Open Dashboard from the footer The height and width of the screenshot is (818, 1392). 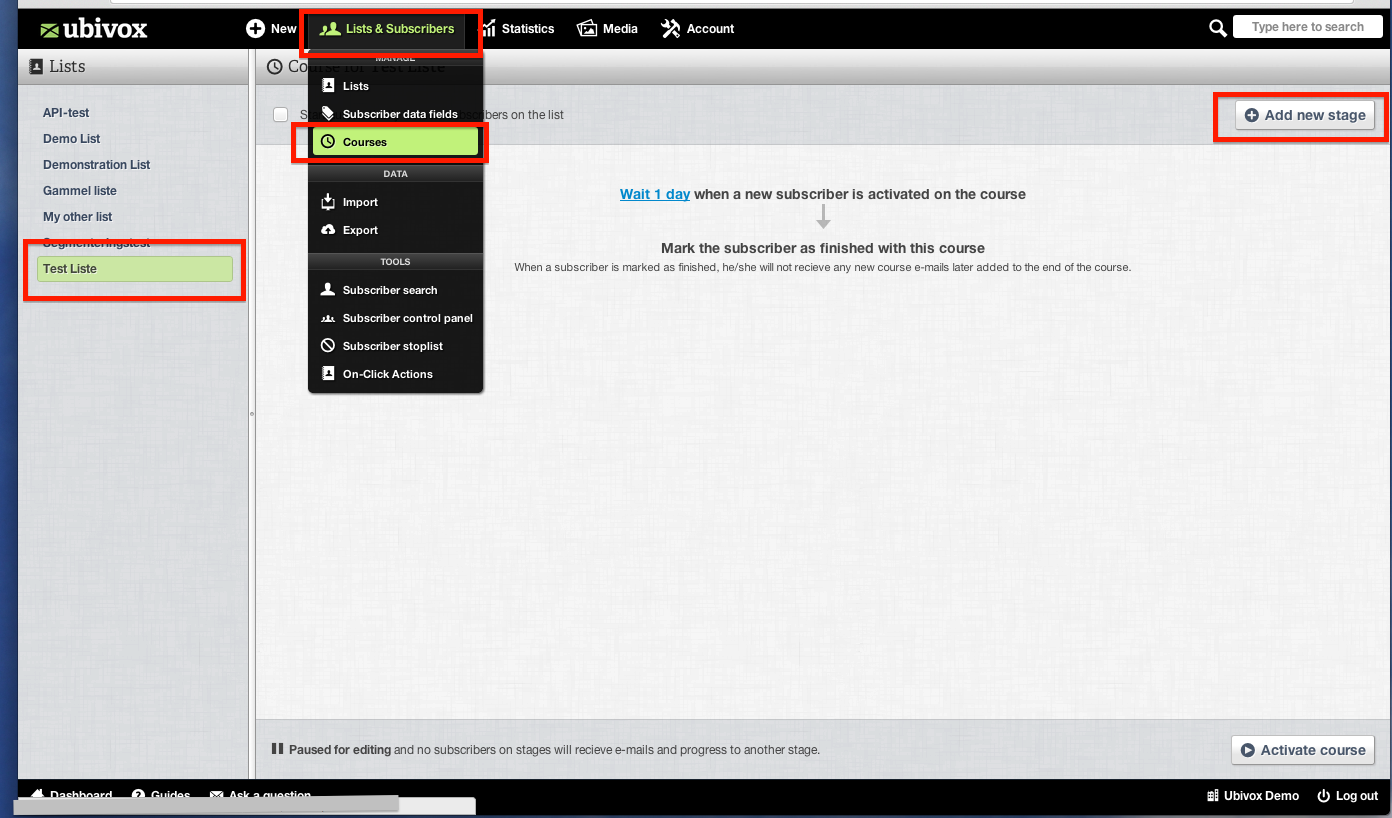pos(72,796)
